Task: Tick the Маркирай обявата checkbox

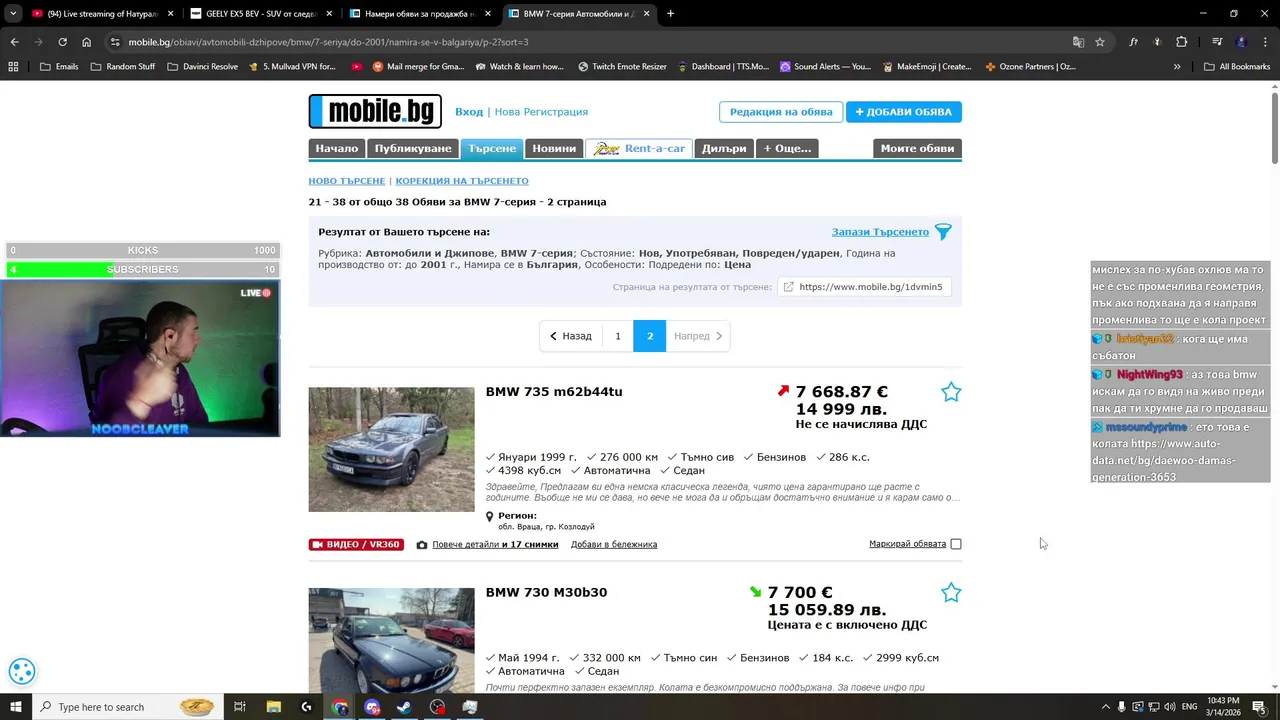Action: click(x=956, y=544)
